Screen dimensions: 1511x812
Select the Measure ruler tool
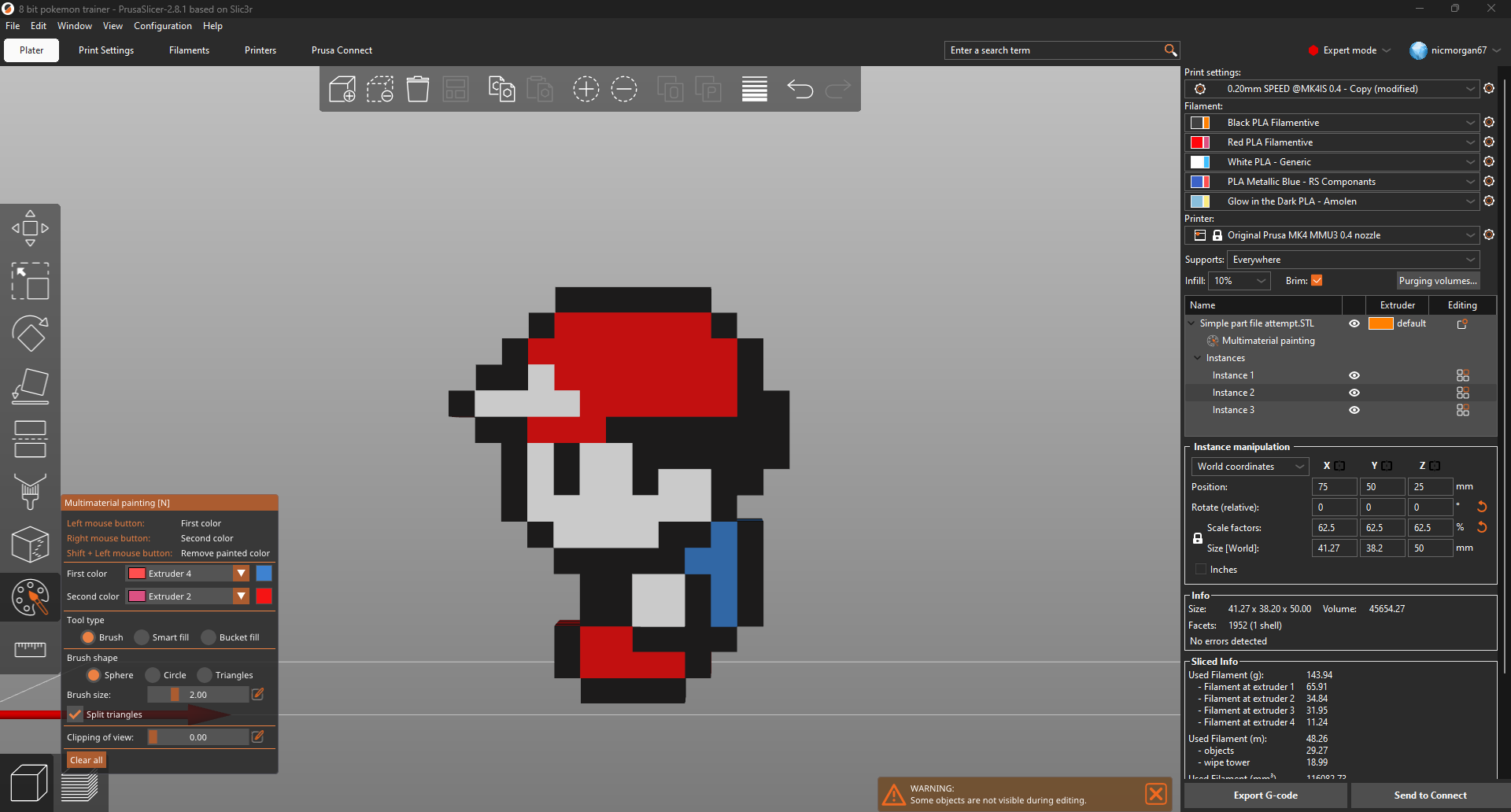(x=30, y=649)
